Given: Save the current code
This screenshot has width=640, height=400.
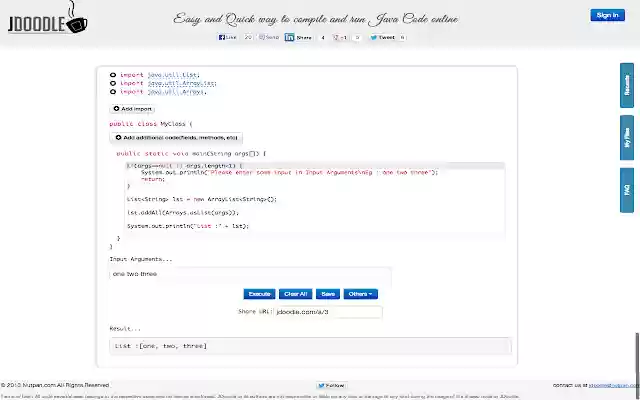Looking at the screenshot, I should 328,294.
